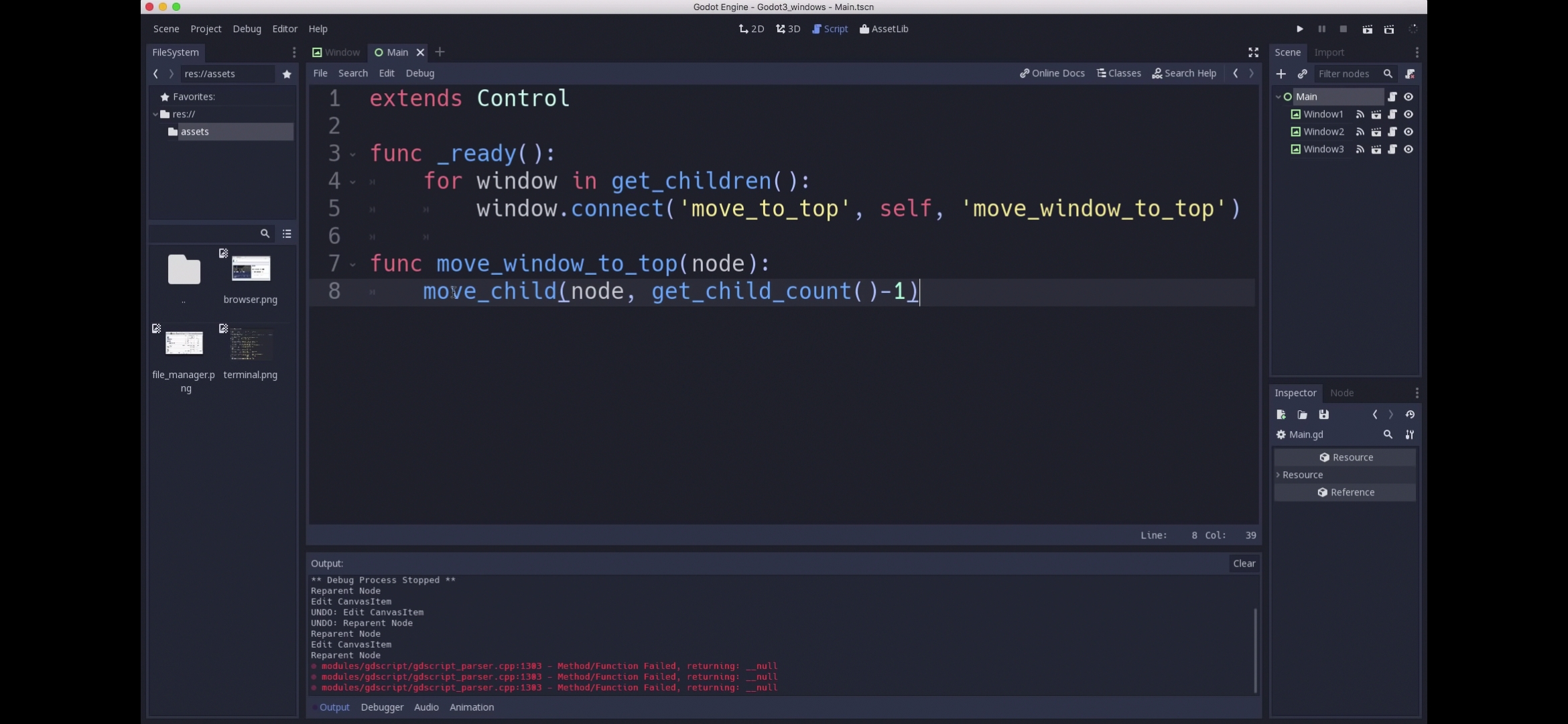Click the 2D view mode icon
Image resolution: width=1568 pixels, height=724 pixels.
pos(751,28)
